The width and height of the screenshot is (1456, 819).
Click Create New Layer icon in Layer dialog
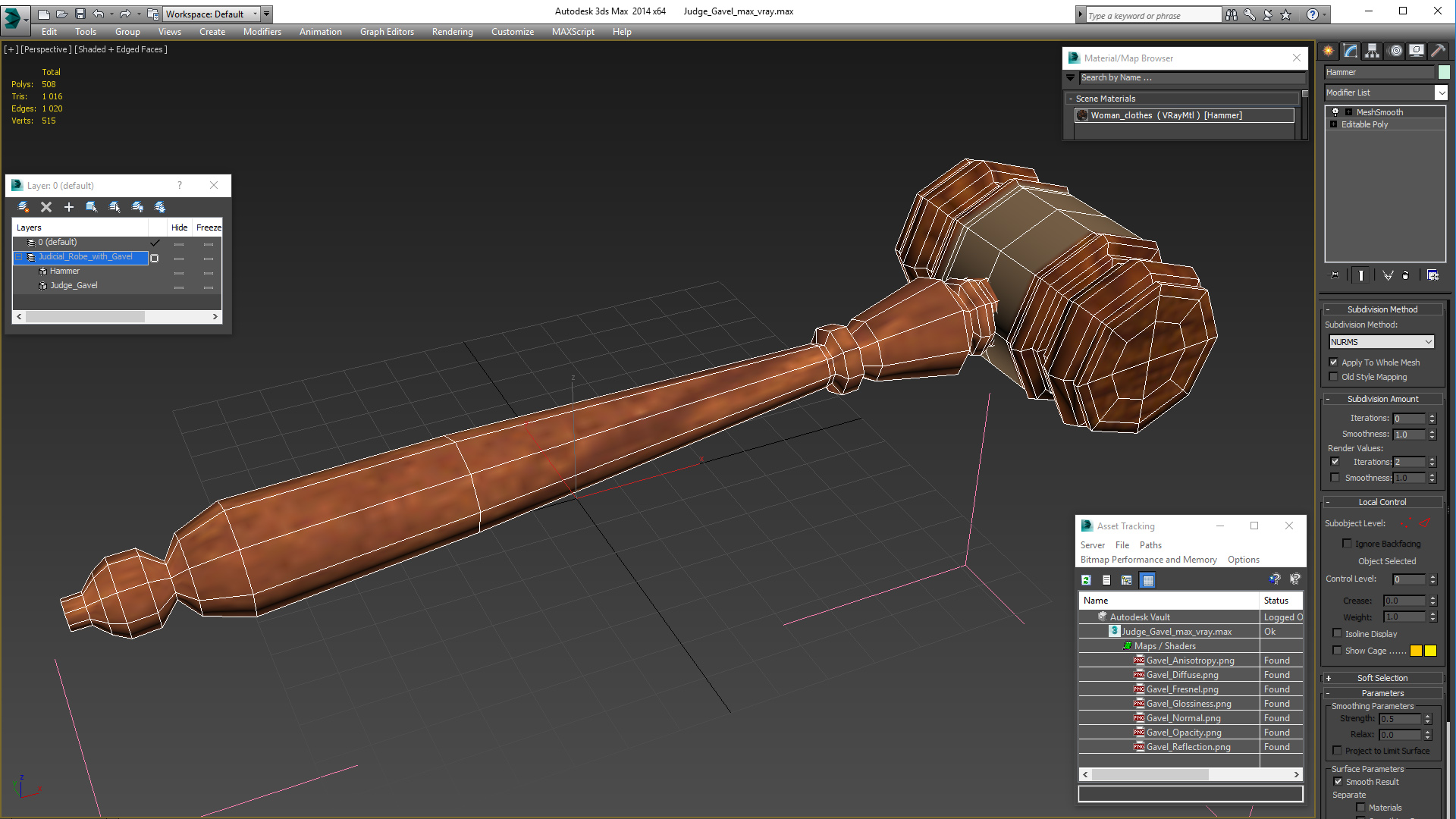(x=24, y=207)
